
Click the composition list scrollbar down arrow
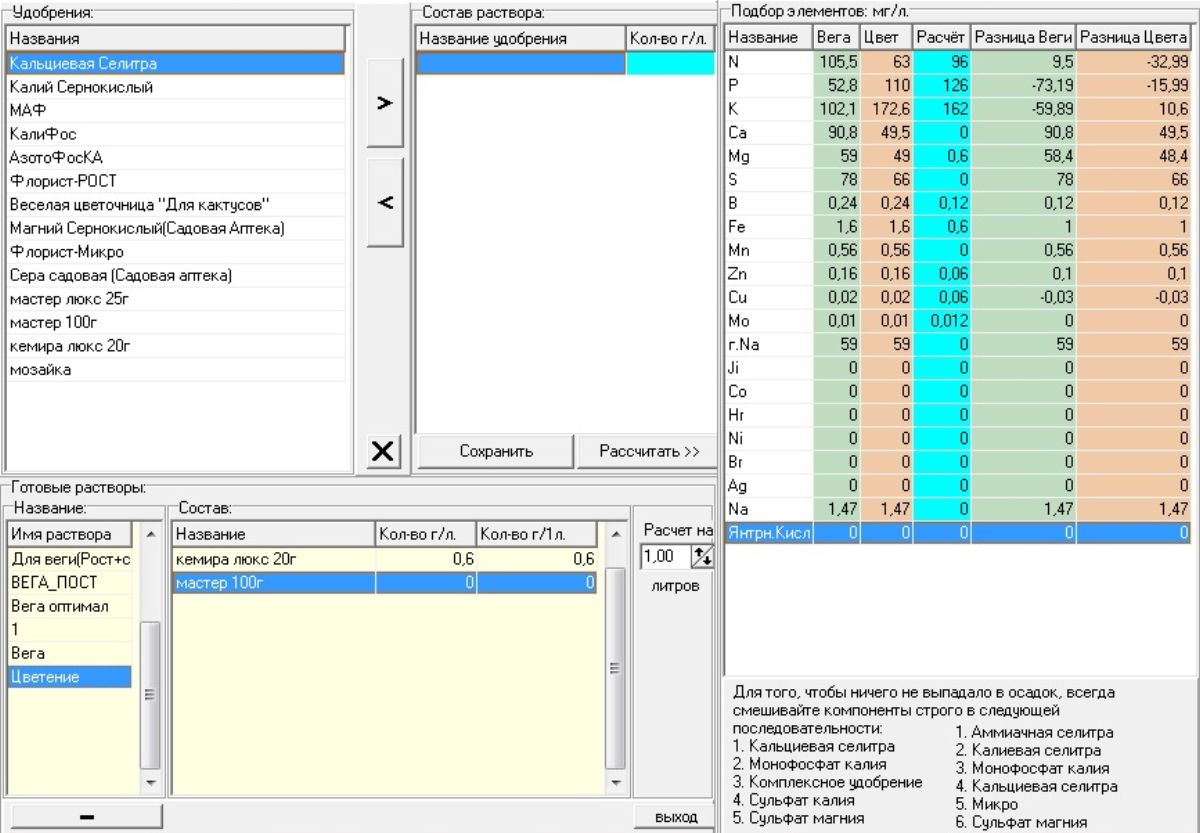click(616, 784)
